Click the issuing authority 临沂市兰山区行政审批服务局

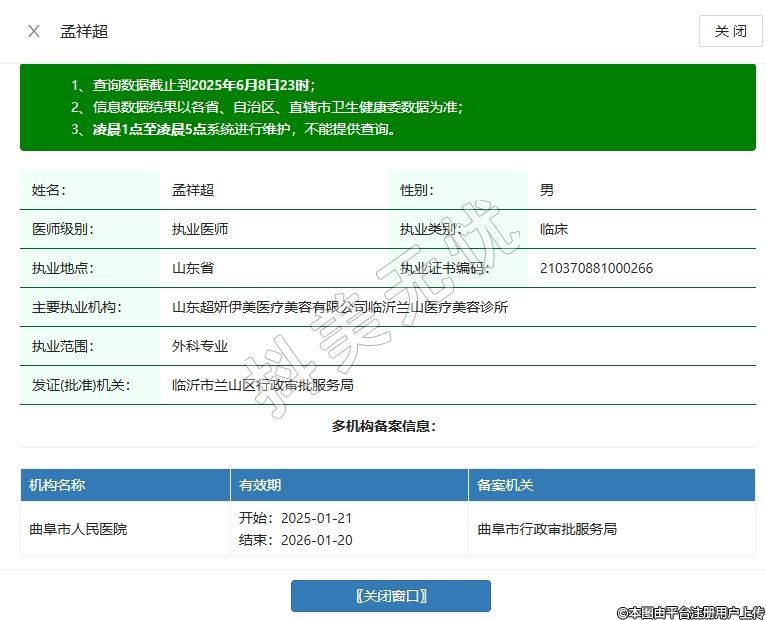pyautogui.click(x=262, y=385)
